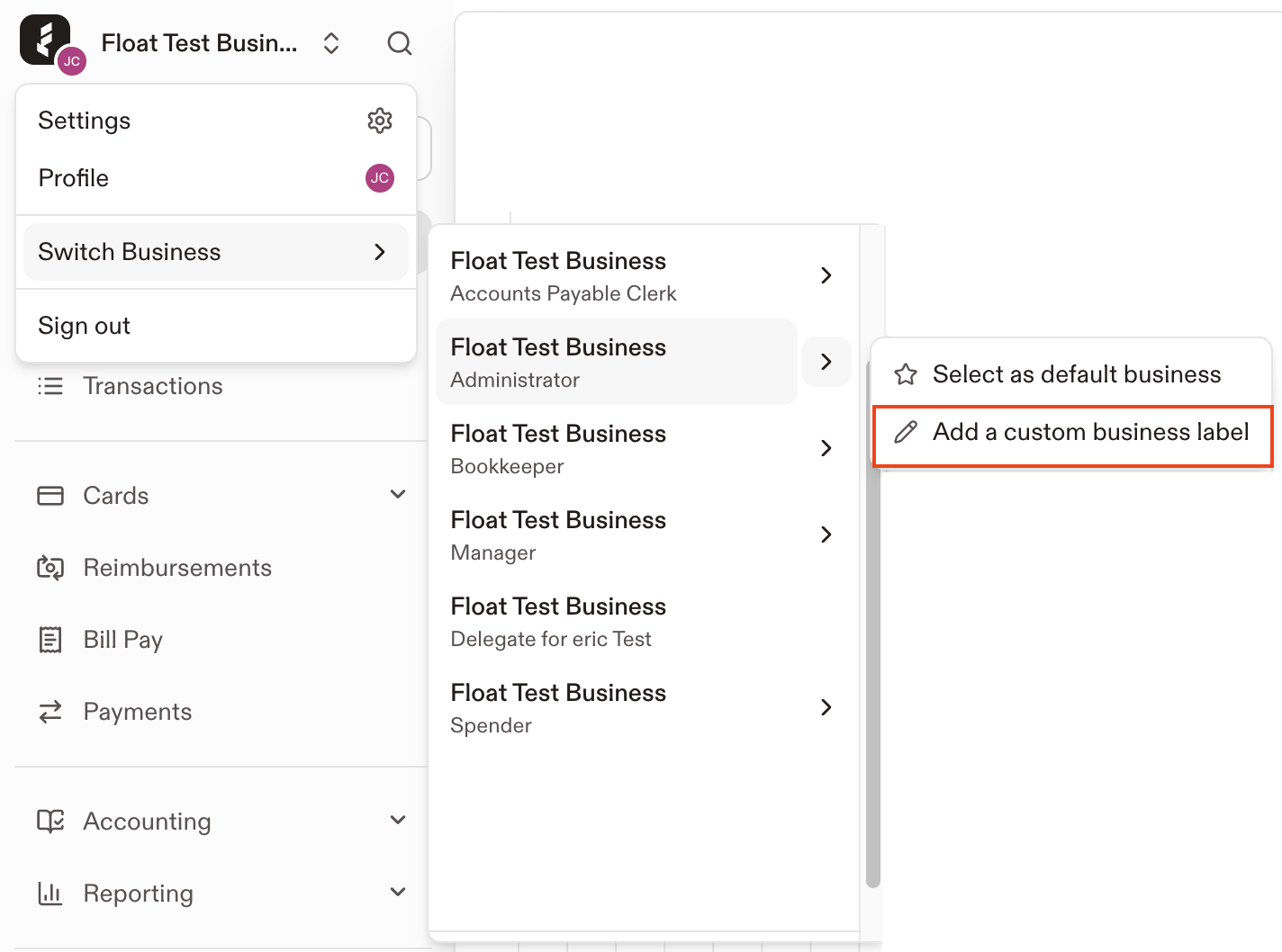Click the pencil icon for custom label
Viewport: 1282px width, 952px height.
(906, 432)
